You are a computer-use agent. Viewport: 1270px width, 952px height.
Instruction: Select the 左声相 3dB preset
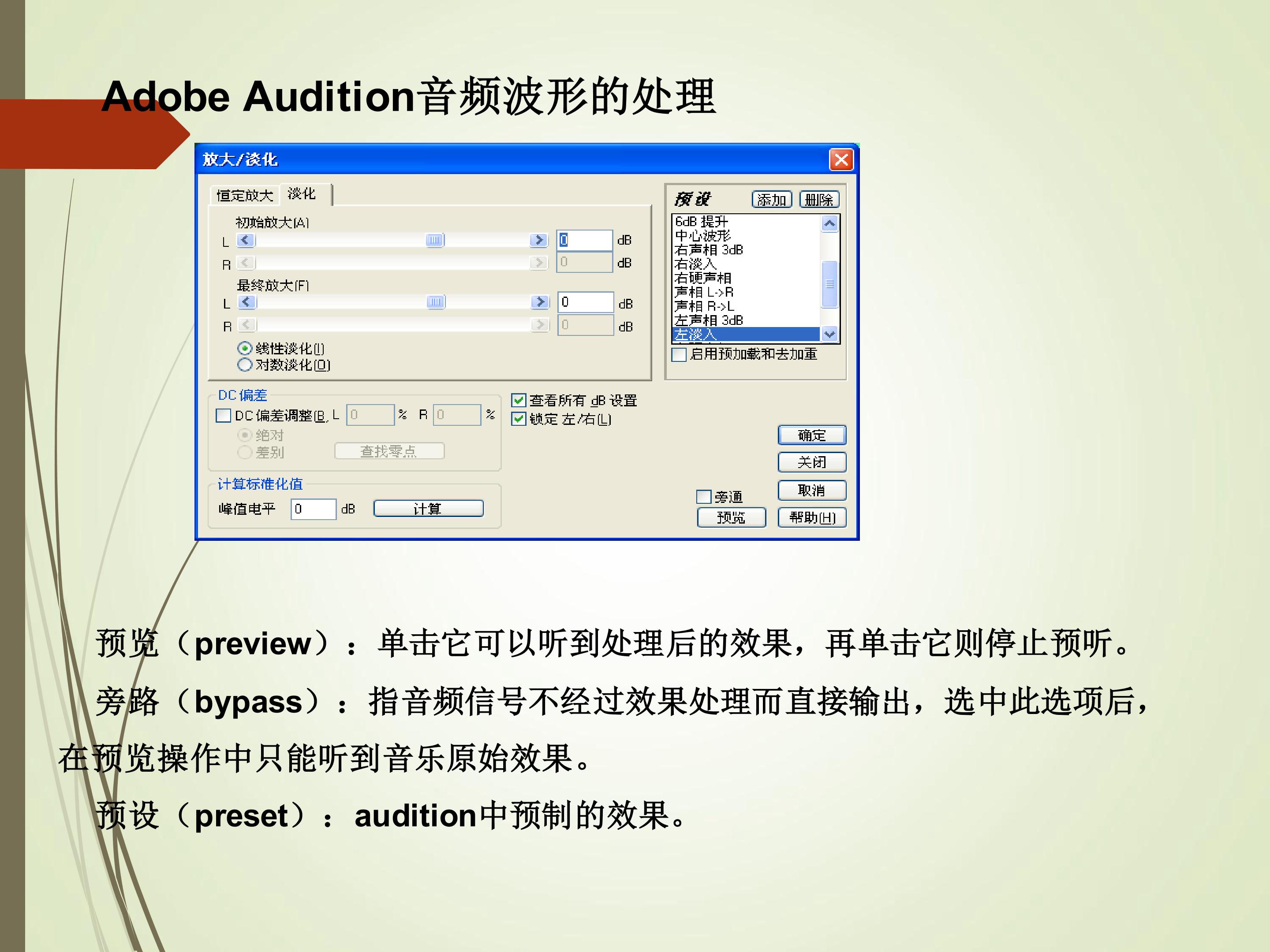746,320
